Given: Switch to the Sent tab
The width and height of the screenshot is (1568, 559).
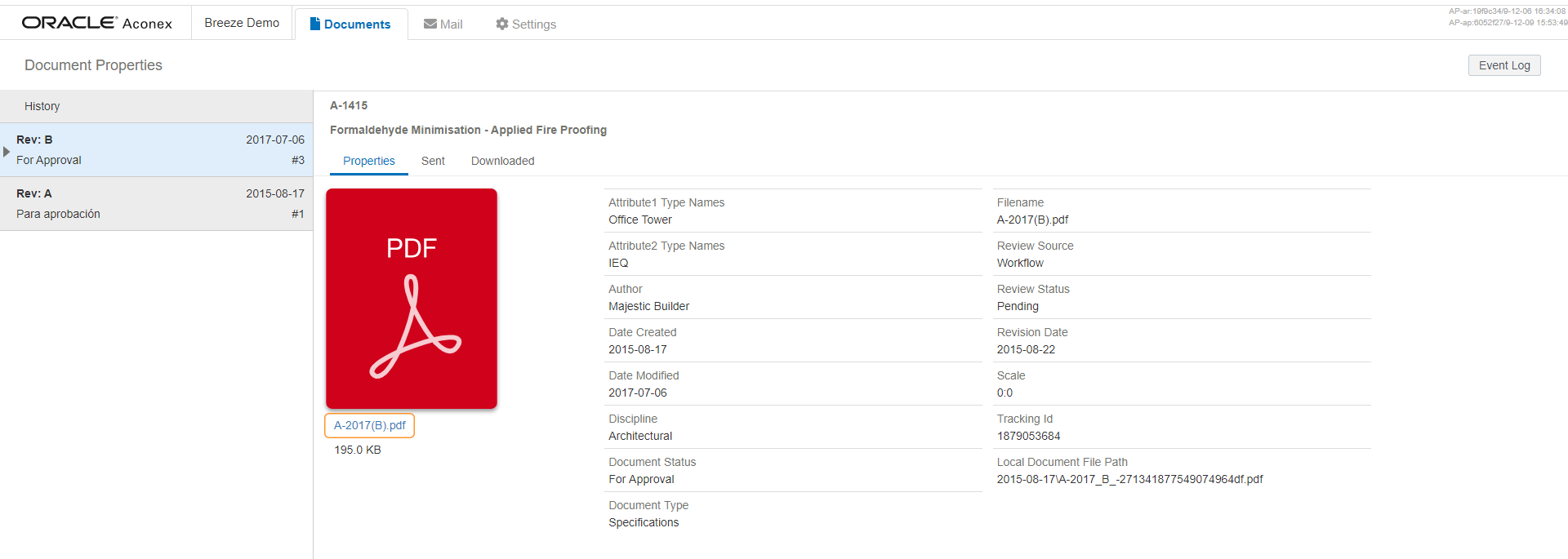Looking at the screenshot, I should pos(433,161).
